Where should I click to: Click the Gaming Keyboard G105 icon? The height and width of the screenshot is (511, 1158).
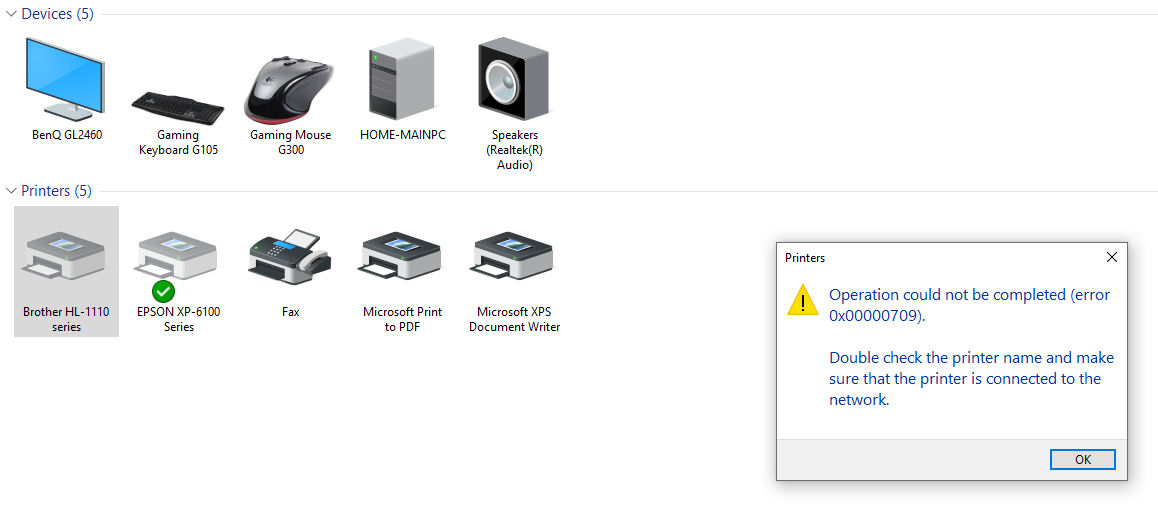178,103
